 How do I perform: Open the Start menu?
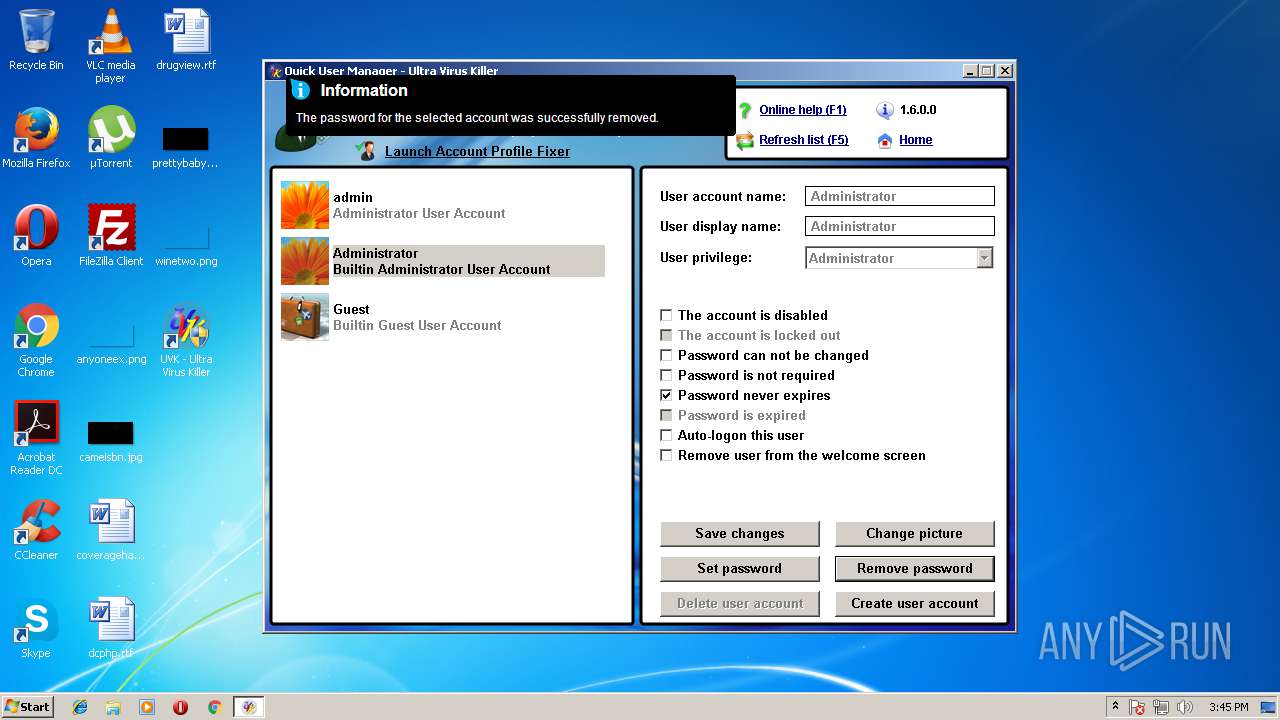tap(27, 706)
